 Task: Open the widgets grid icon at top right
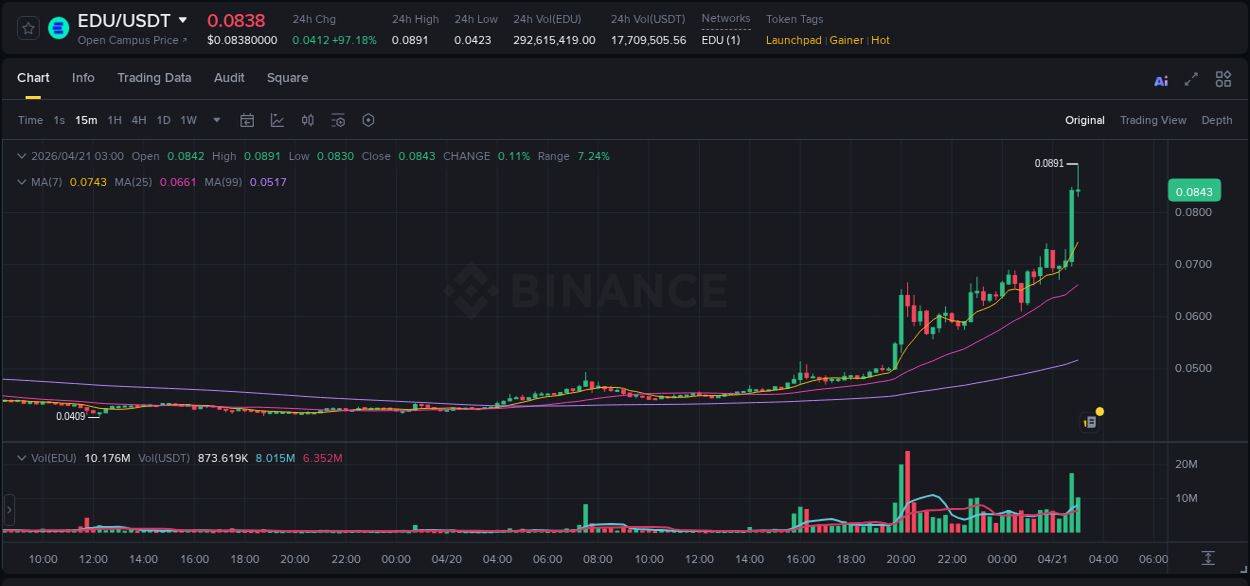(x=1223, y=79)
